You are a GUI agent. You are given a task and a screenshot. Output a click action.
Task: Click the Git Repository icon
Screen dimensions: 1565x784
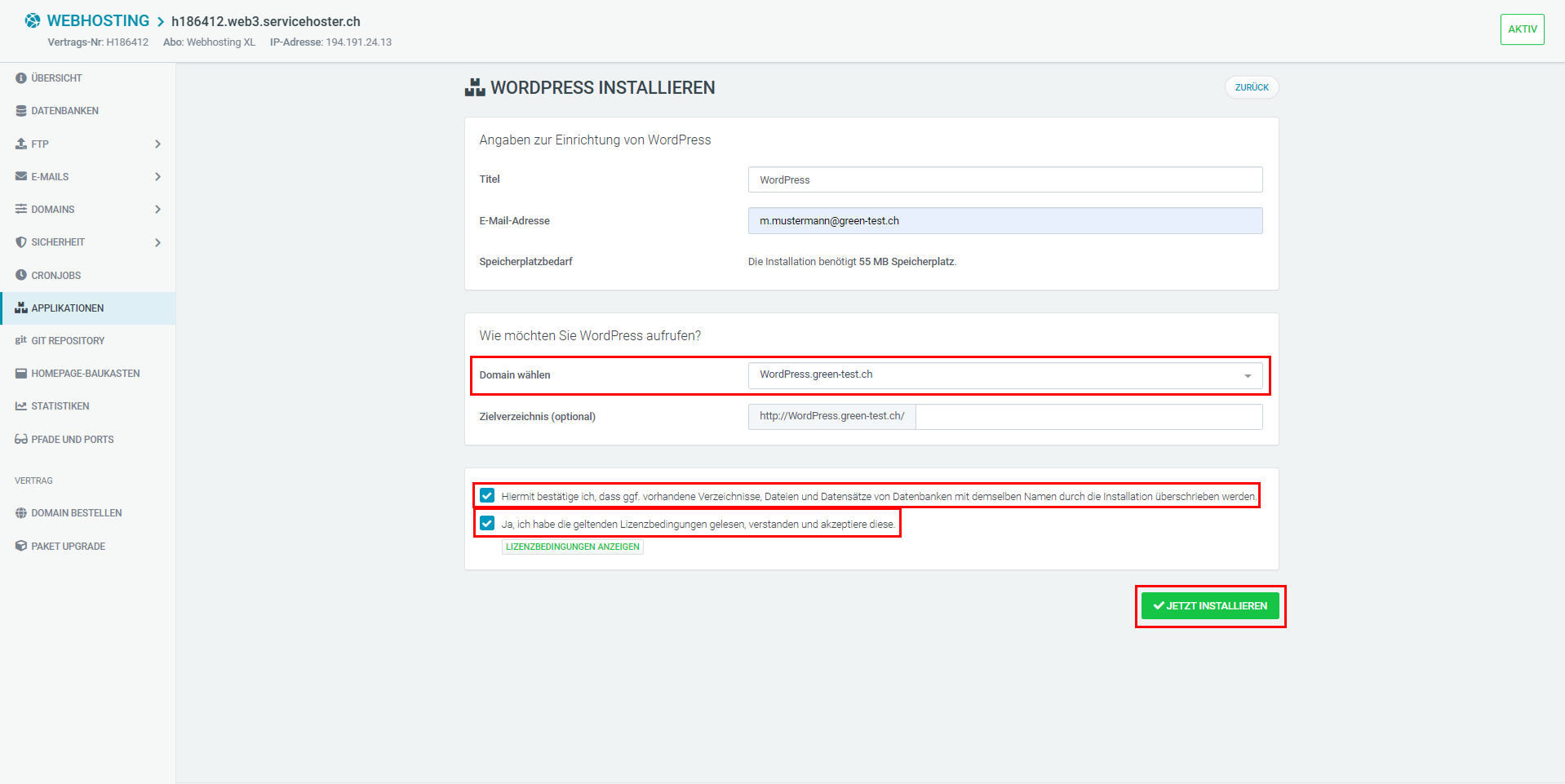point(21,340)
